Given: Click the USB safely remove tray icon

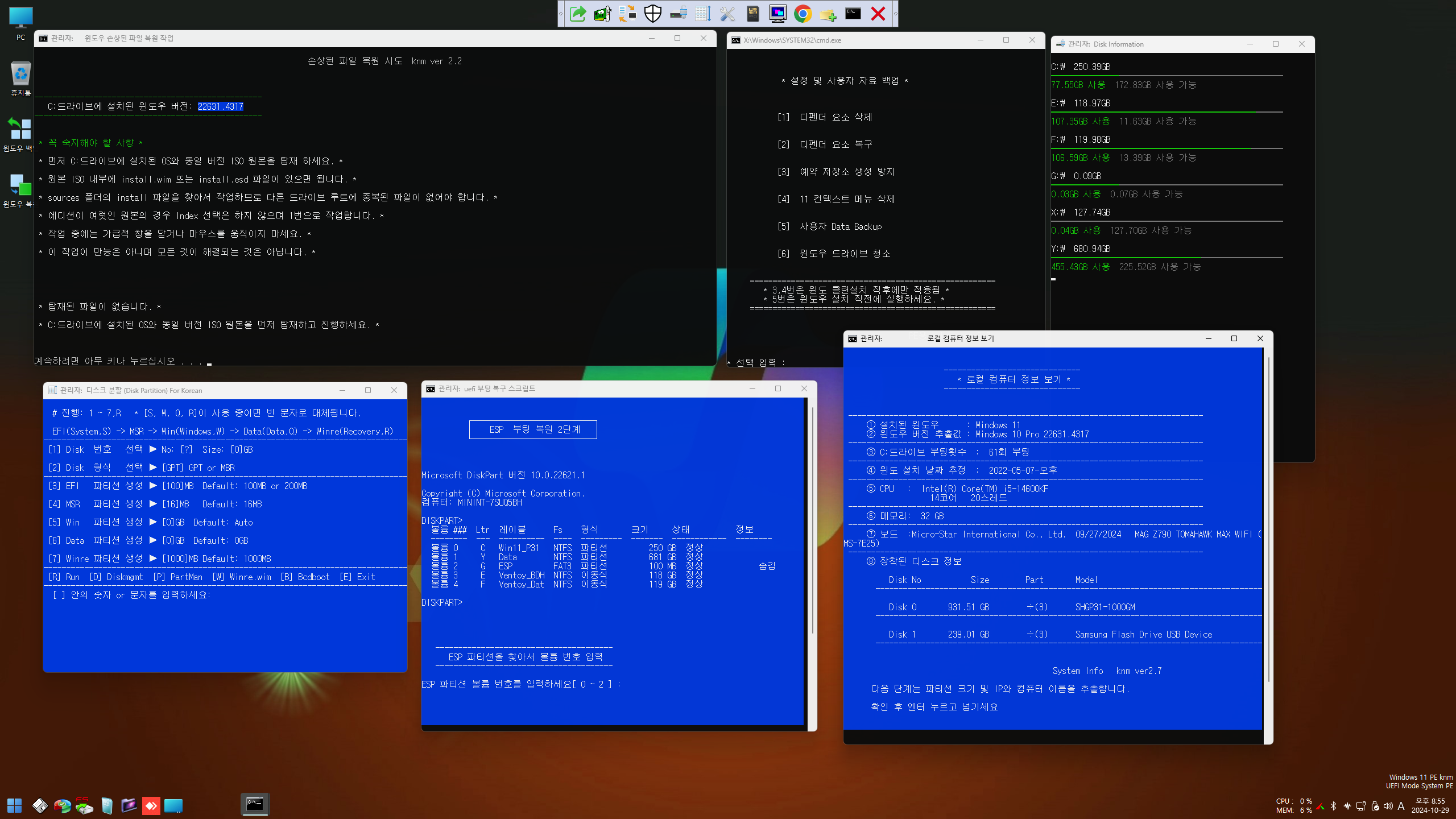Looking at the screenshot, I should [x=1375, y=806].
